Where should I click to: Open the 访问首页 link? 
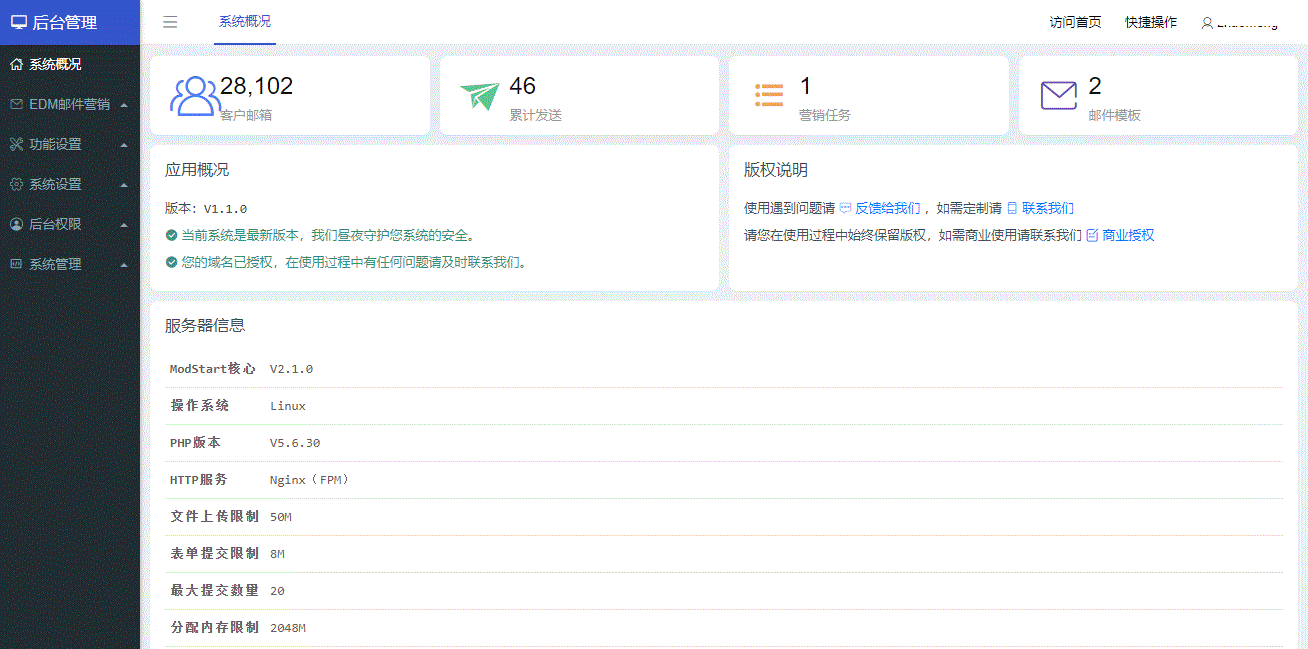[x=1075, y=22]
